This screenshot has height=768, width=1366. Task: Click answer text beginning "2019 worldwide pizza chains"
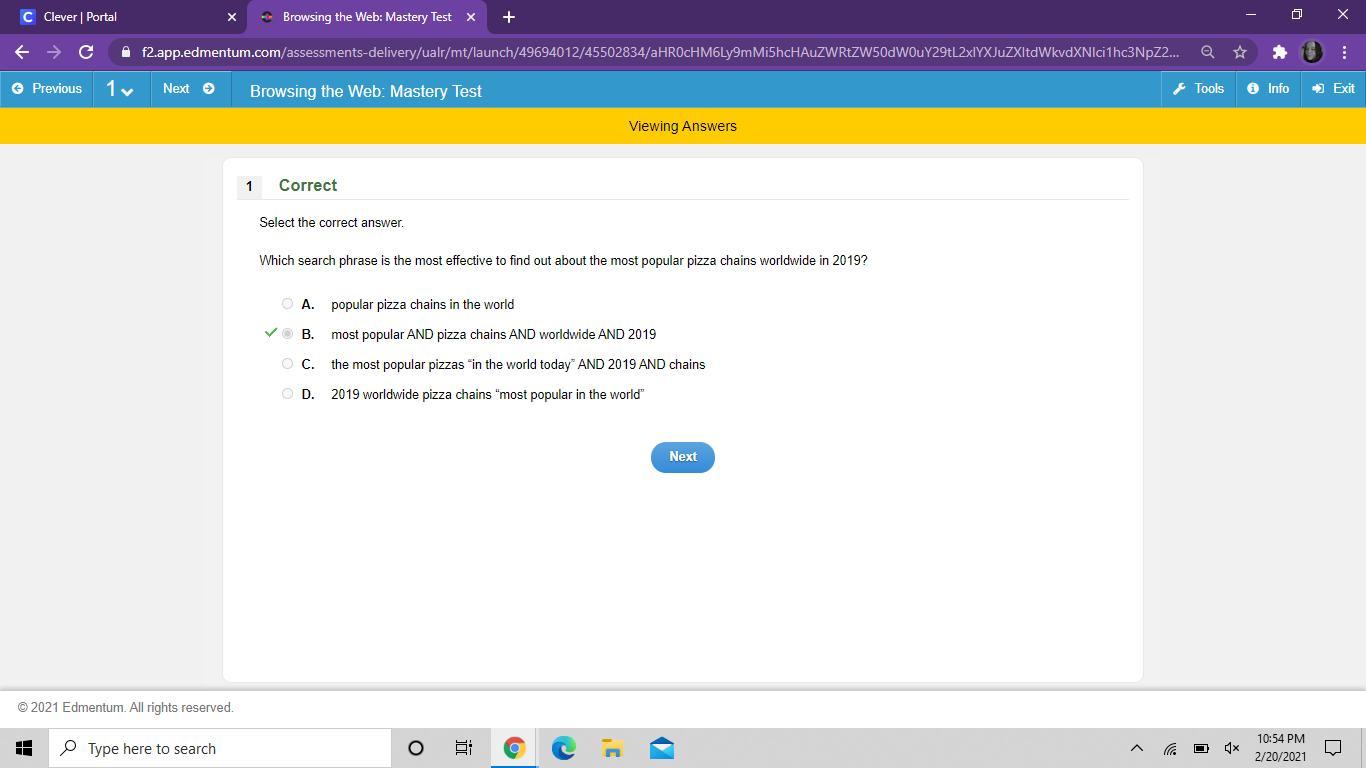[x=488, y=394]
